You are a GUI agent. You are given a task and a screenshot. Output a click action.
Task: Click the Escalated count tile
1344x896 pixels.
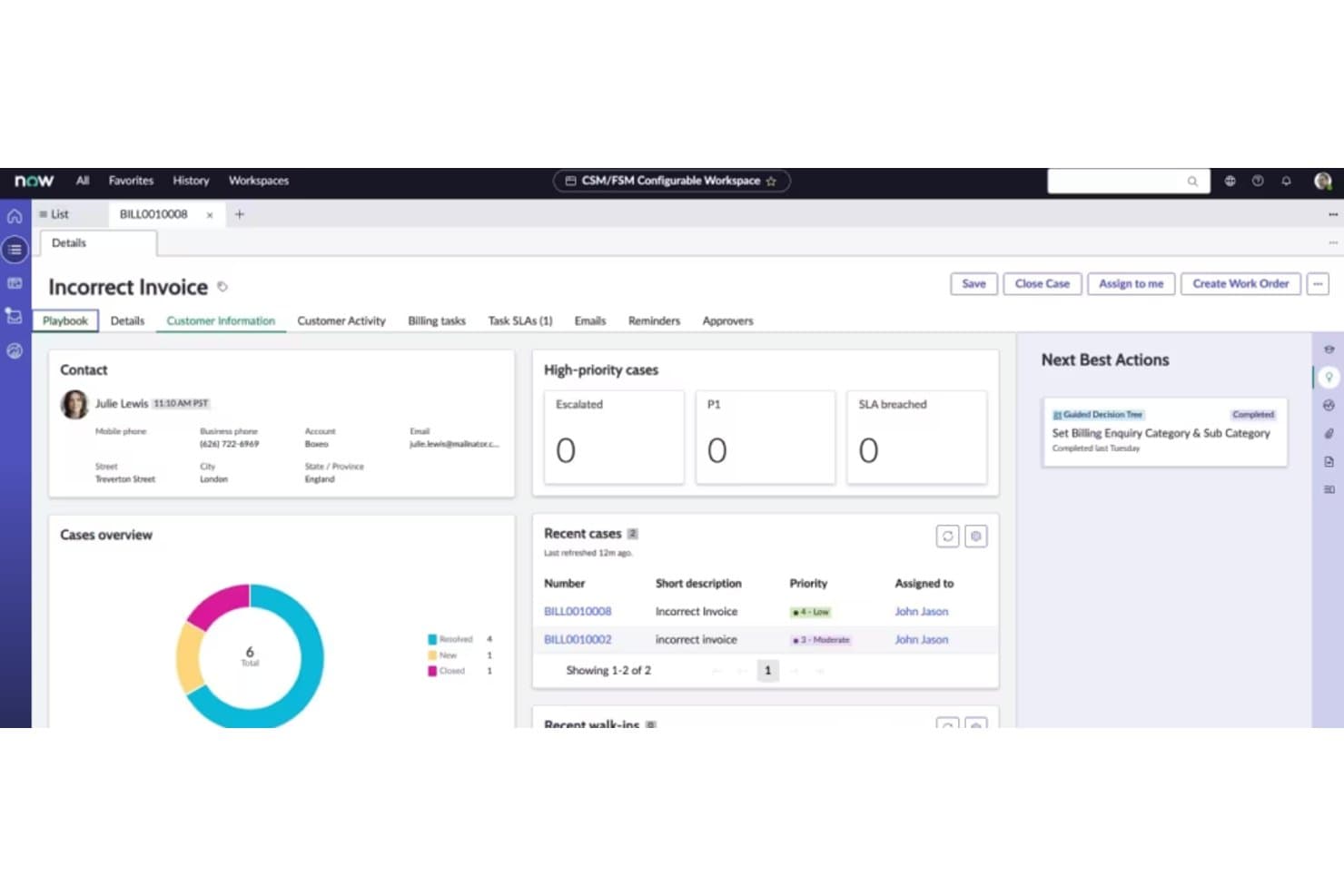click(614, 437)
